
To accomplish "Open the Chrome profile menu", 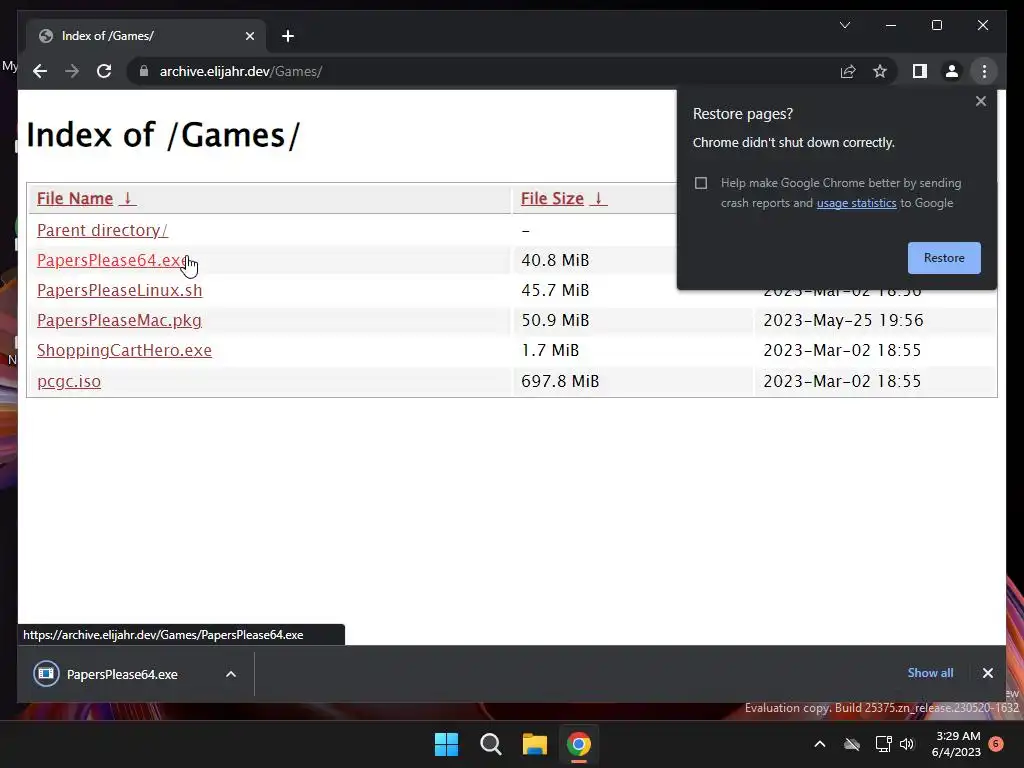I will pyautogui.click(x=952, y=71).
